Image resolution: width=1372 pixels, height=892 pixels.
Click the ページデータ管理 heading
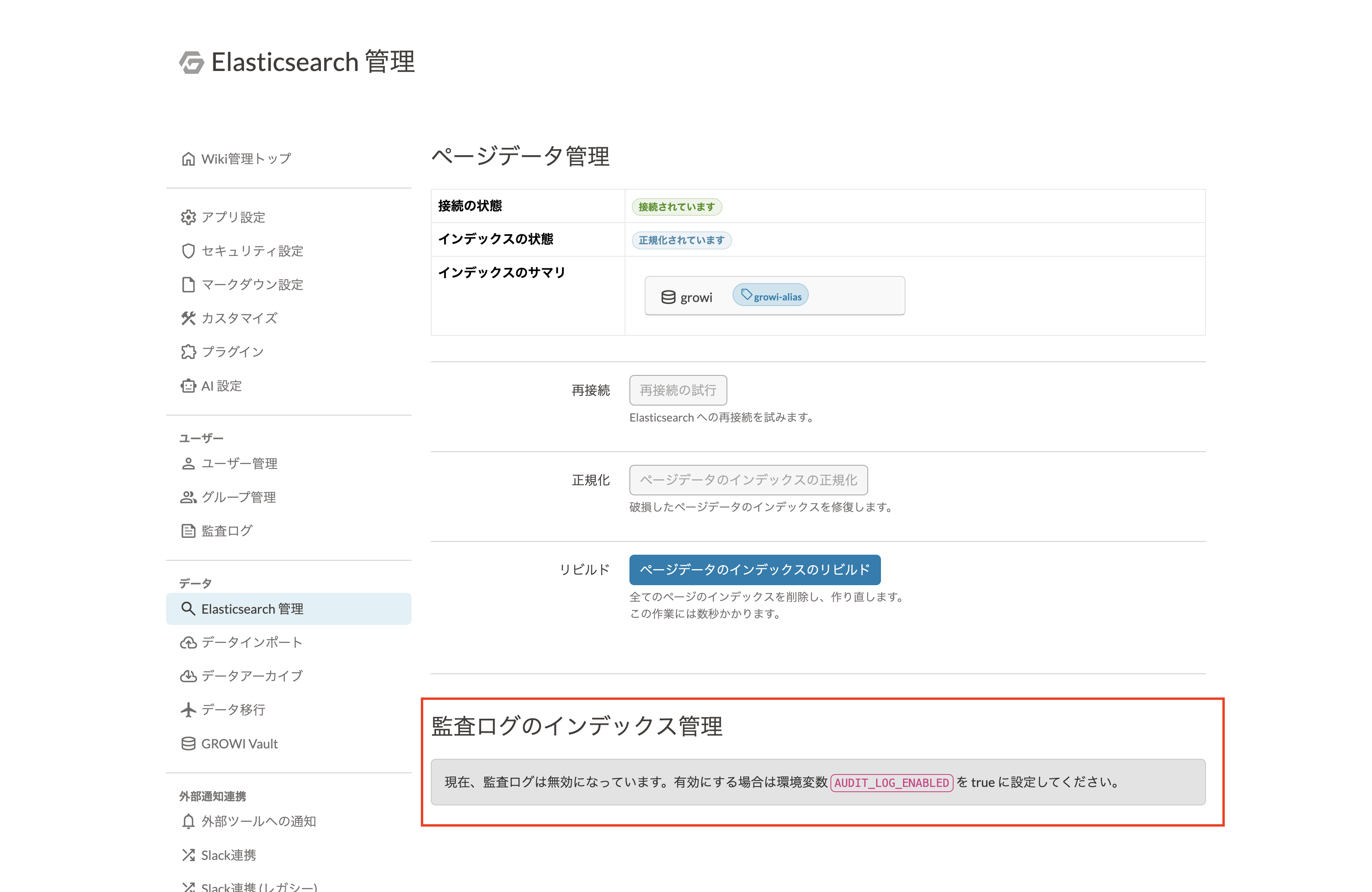pyautogui.click(x=521, y=156)
